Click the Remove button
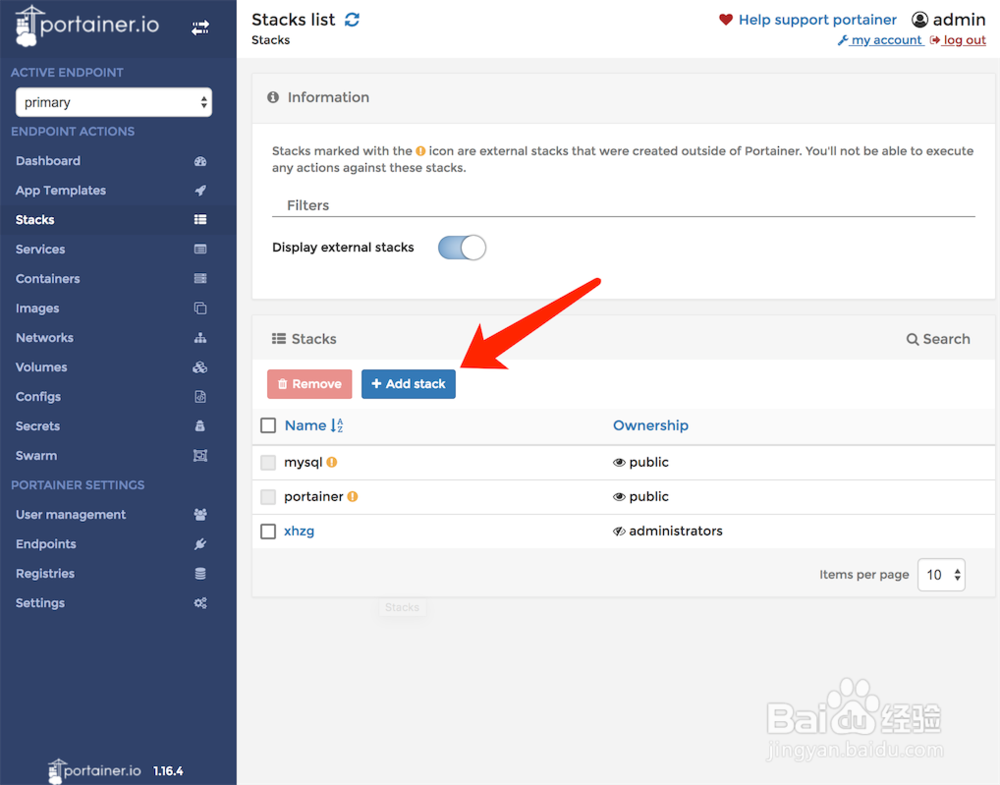 tap(309, 384)
